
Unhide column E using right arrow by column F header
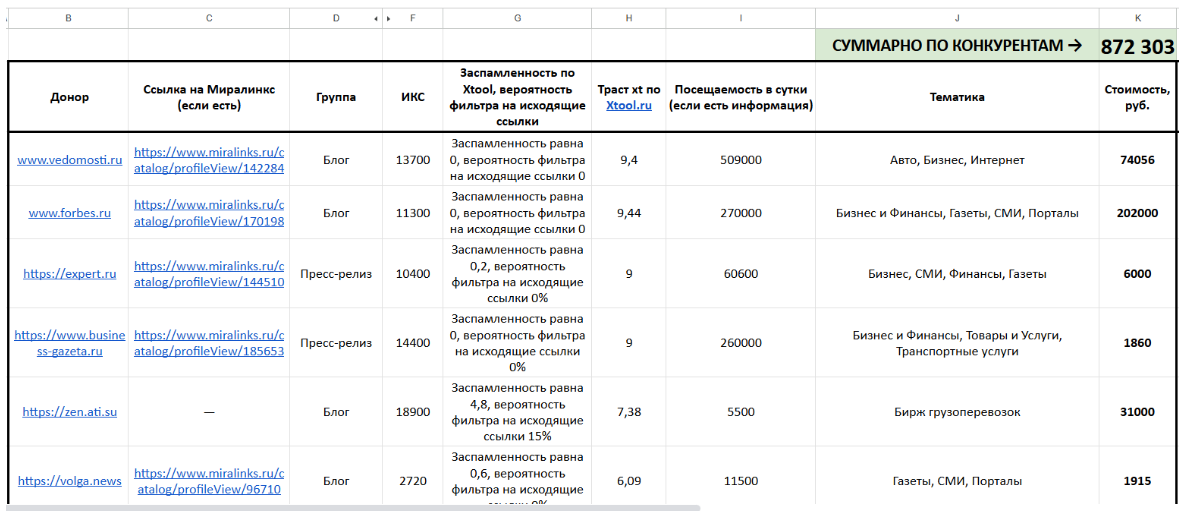tap(389, 17)
